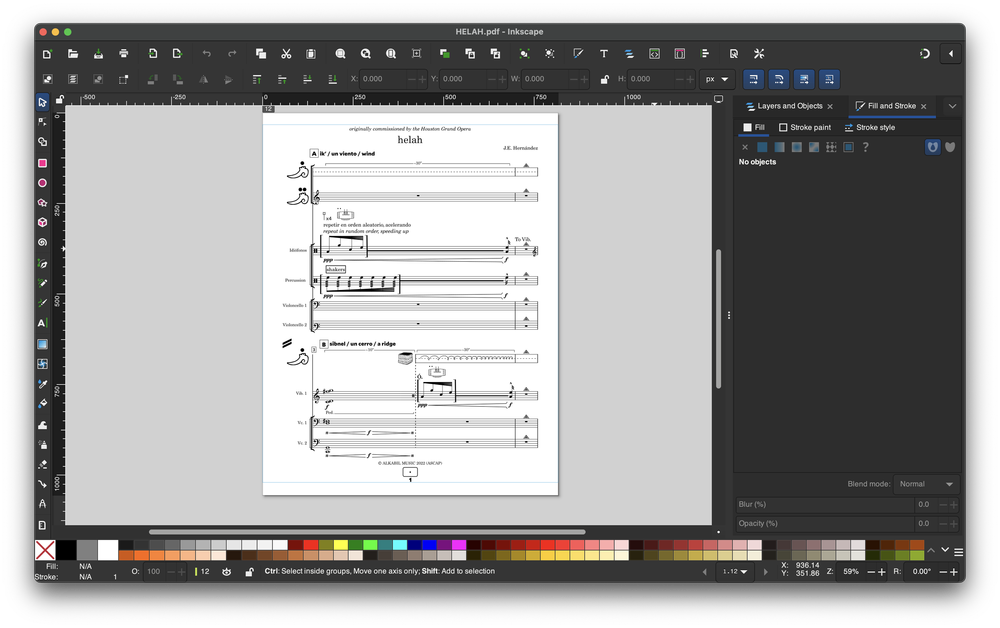Go to next page arrow
This screenshot has width=1000, height=628.
(x=766, y=572)
